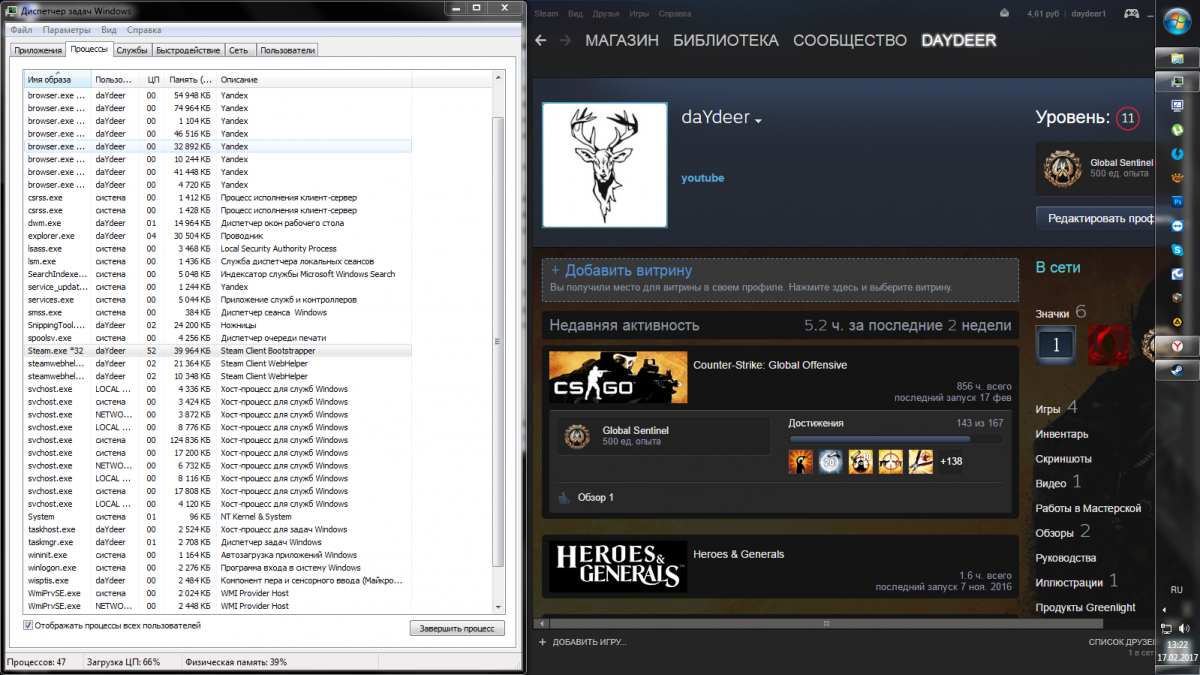The image size is (1200, 675).
Task: Toggle show processes of all users checkbox
Action: coord(28,625)
